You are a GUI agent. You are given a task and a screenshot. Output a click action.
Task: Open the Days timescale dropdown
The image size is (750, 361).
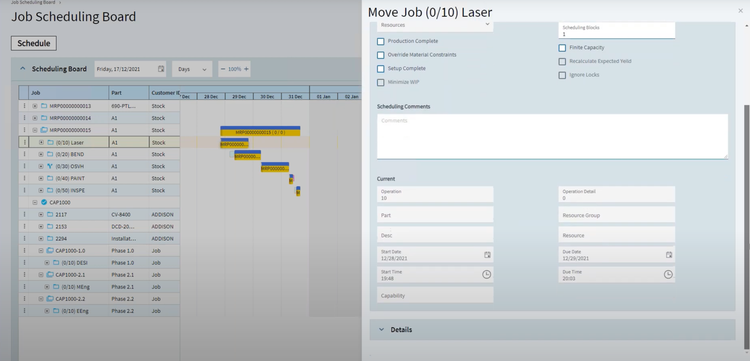(192, 69)
